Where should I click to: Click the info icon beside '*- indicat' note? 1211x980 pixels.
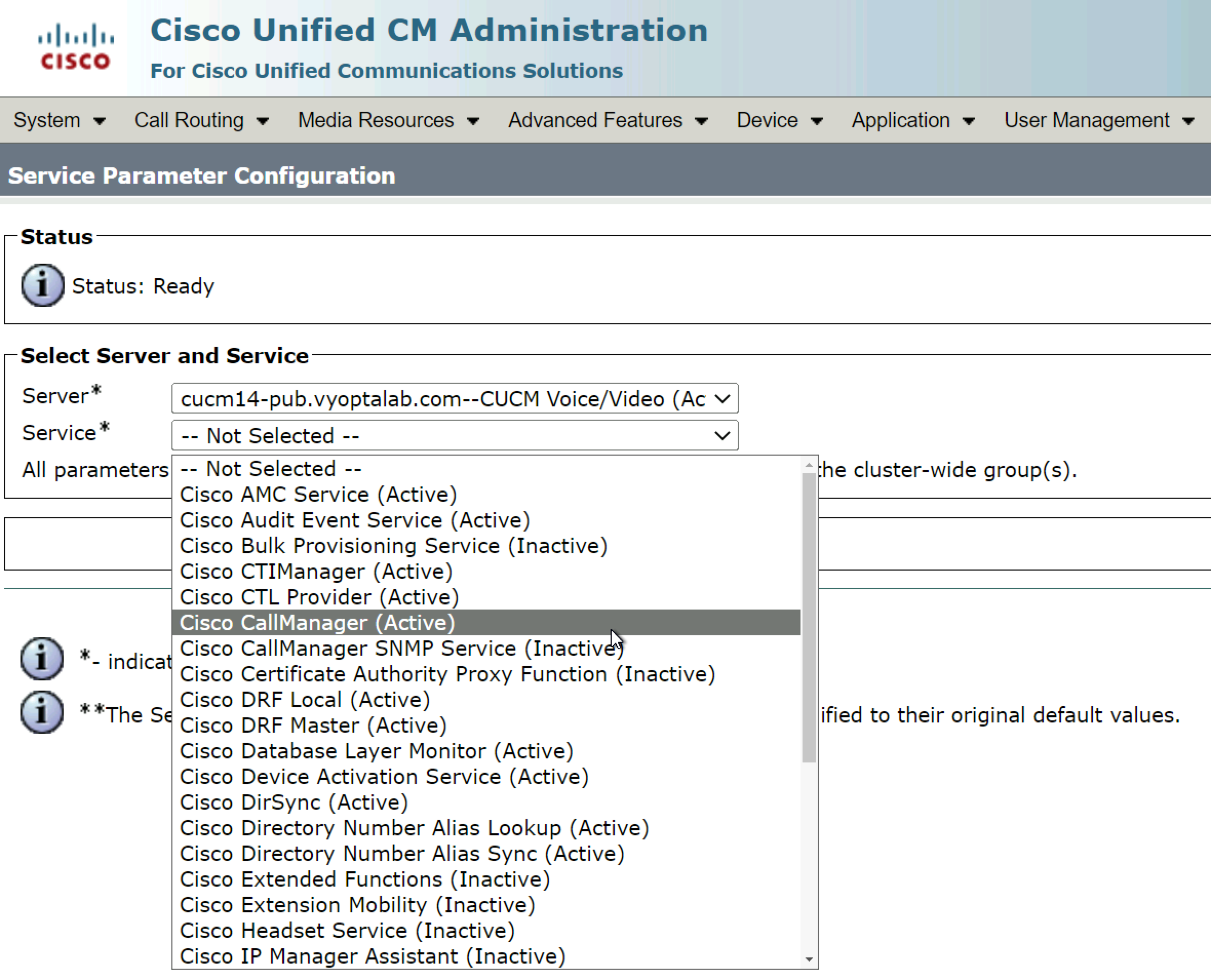[42, 659]
